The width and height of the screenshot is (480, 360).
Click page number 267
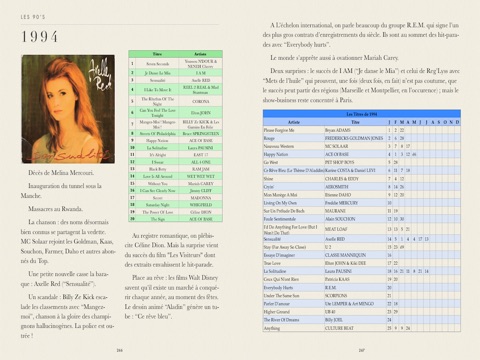click(x=362, y=350)
